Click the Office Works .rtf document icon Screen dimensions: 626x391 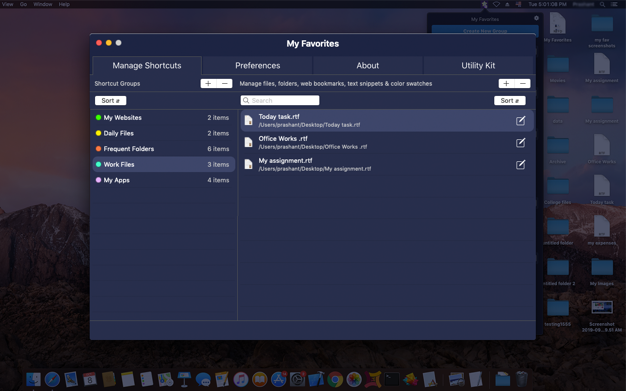click(248, 142)
